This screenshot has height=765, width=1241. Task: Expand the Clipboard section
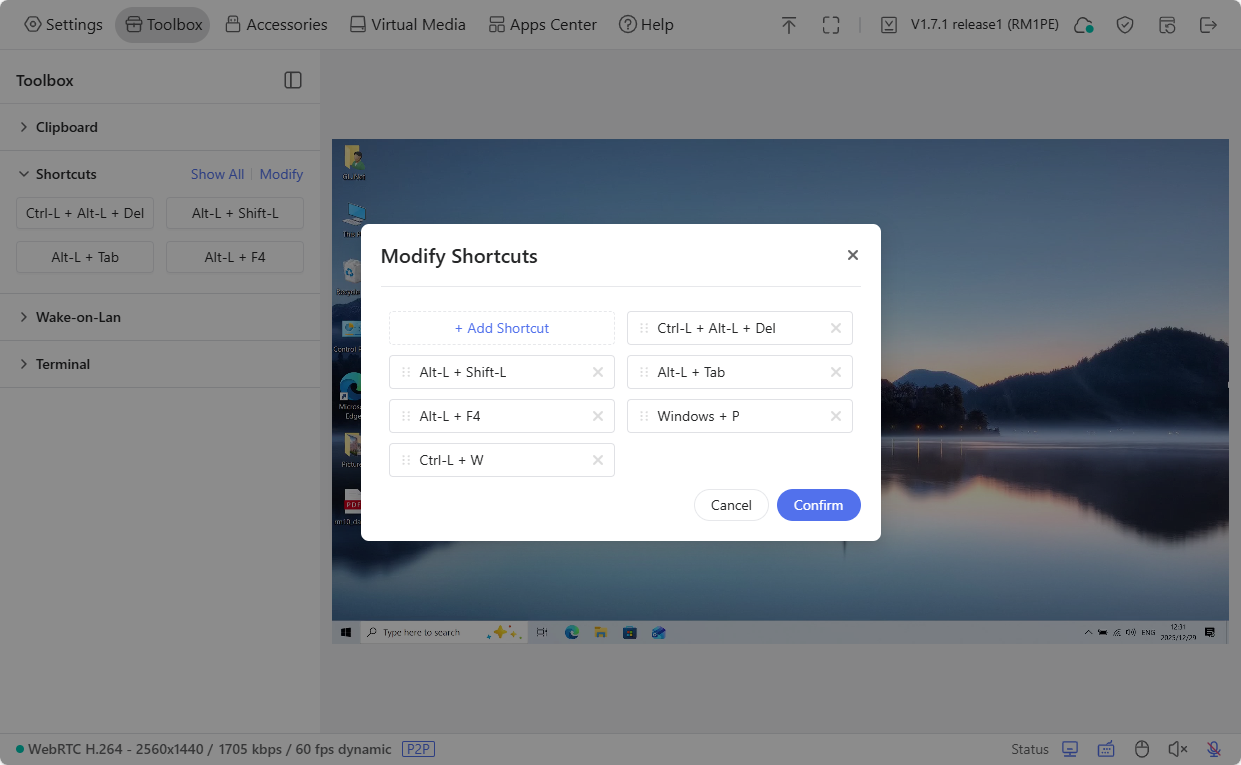[67, 127]
